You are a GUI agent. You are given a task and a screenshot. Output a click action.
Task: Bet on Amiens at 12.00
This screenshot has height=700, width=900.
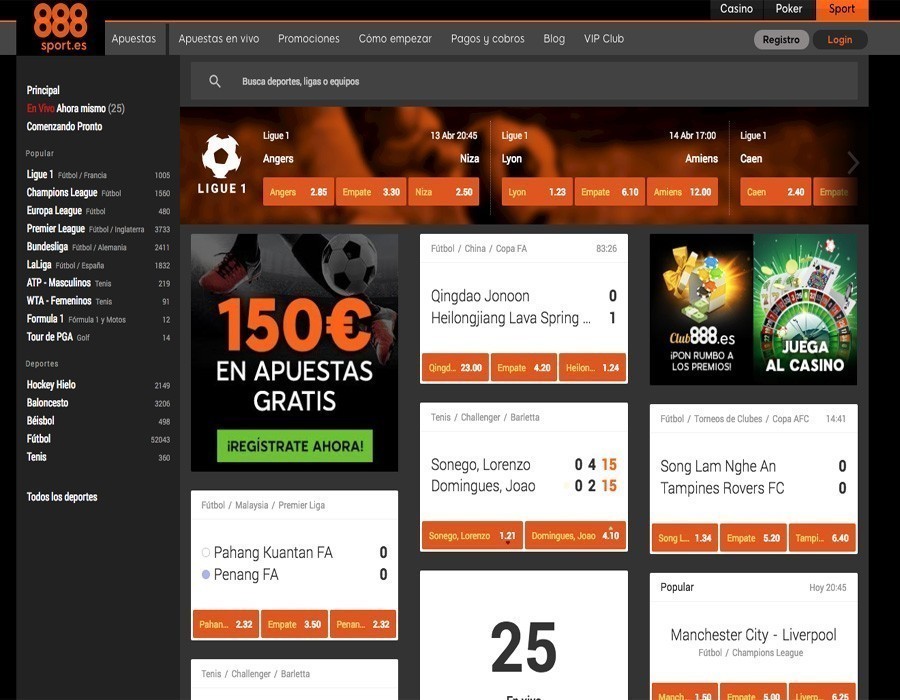click(682, 192)
